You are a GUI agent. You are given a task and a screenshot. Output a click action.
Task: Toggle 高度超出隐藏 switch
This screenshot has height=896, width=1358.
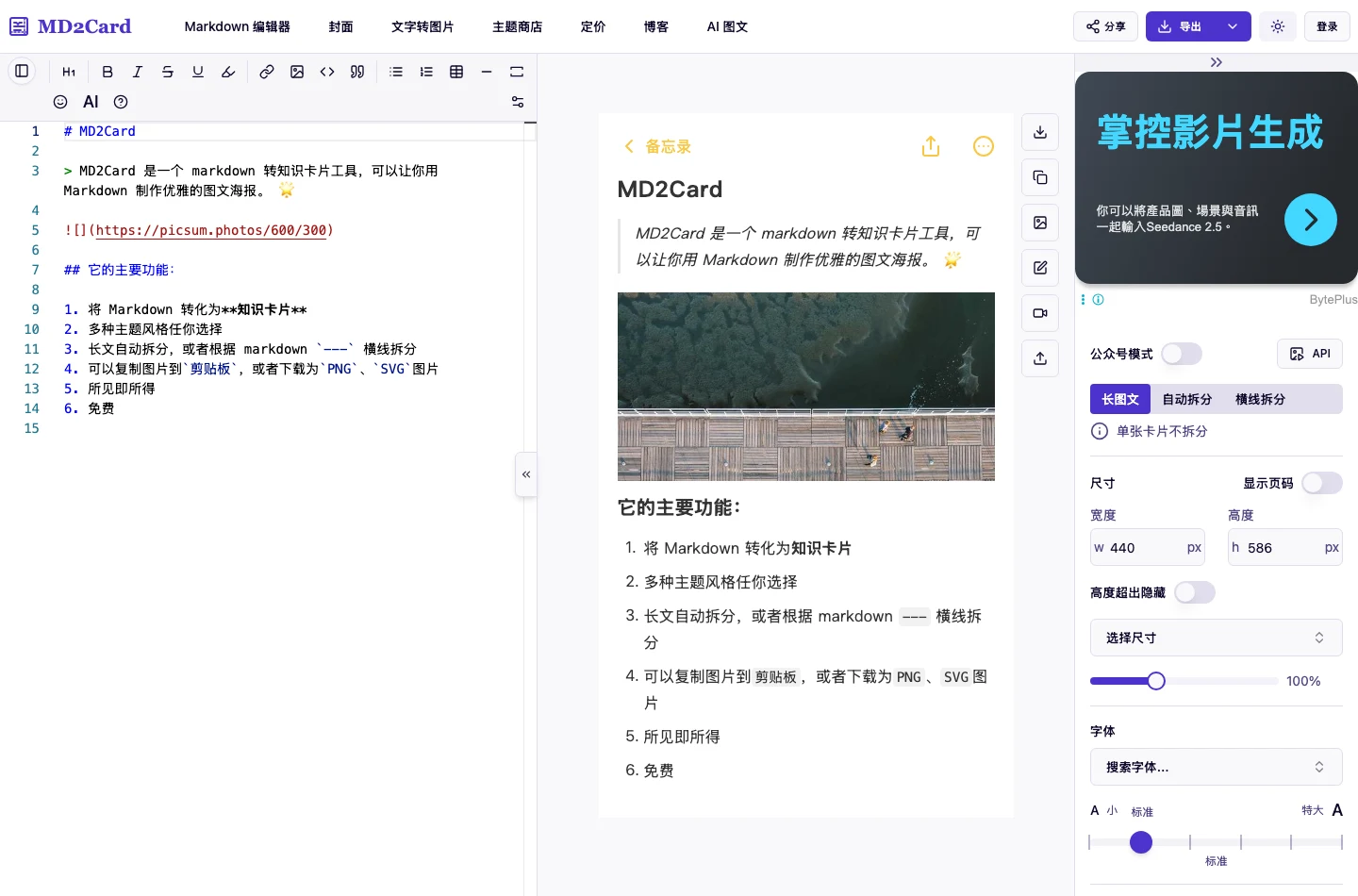1195,592
